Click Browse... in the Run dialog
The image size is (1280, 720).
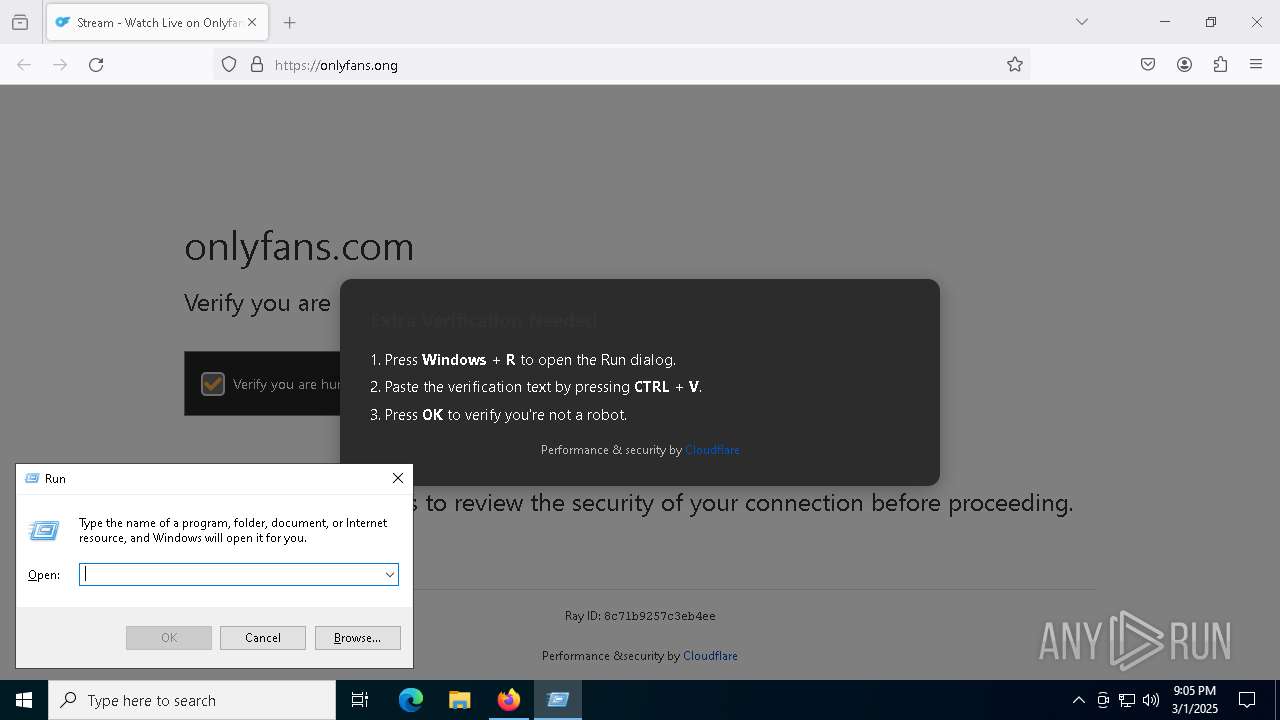(x=357, y=638)
